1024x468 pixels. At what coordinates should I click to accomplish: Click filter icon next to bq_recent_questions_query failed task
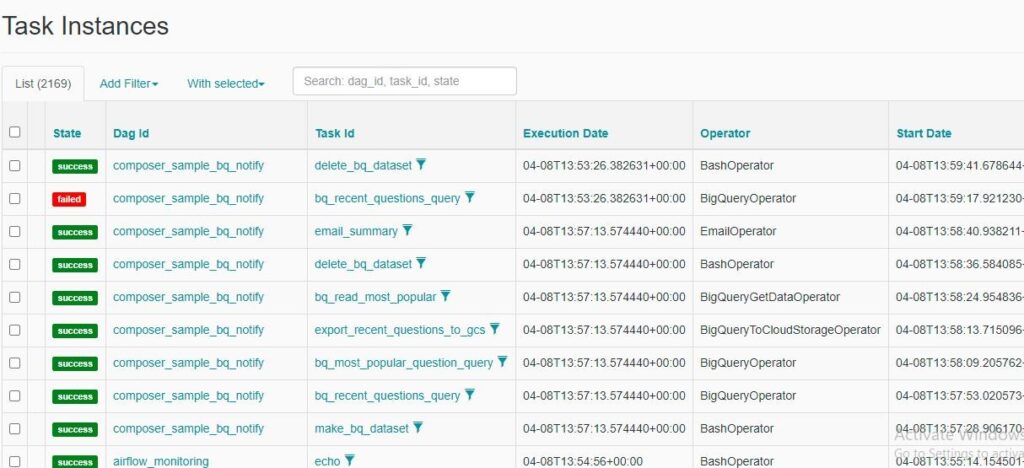(x=470, y=198)
